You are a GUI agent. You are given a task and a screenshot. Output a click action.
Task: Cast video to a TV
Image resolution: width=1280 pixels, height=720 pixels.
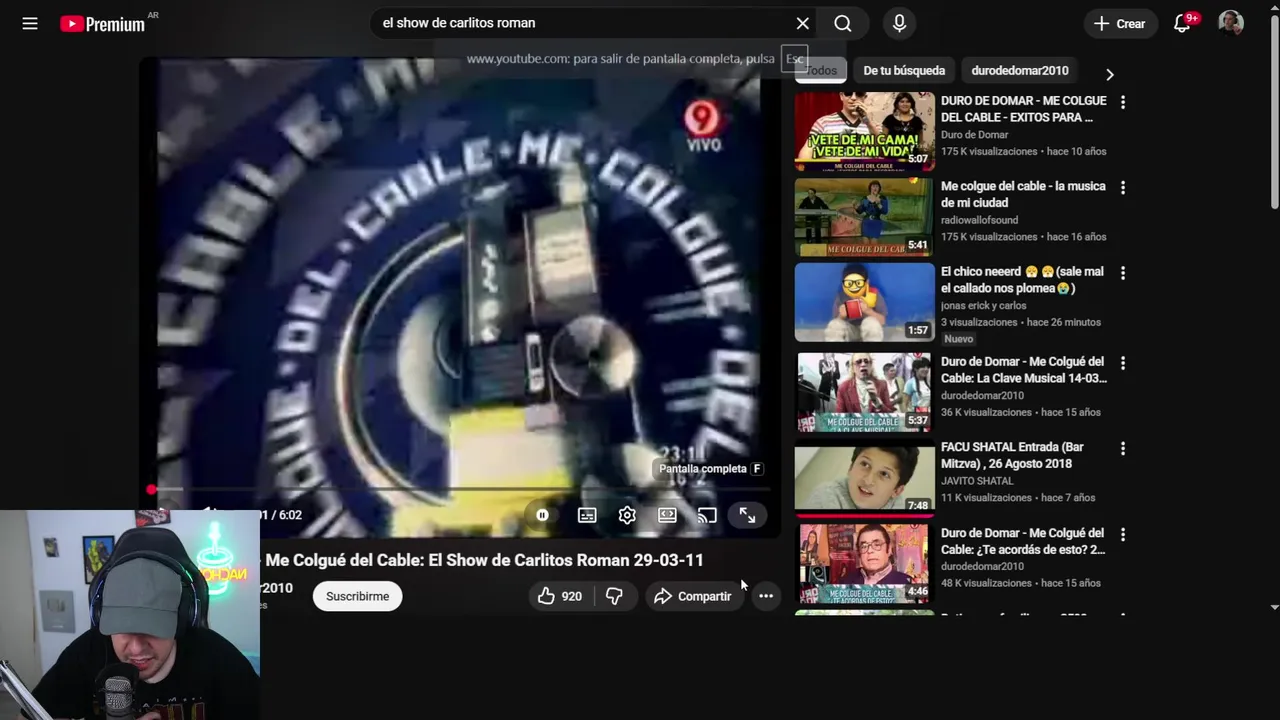[707, 515]
